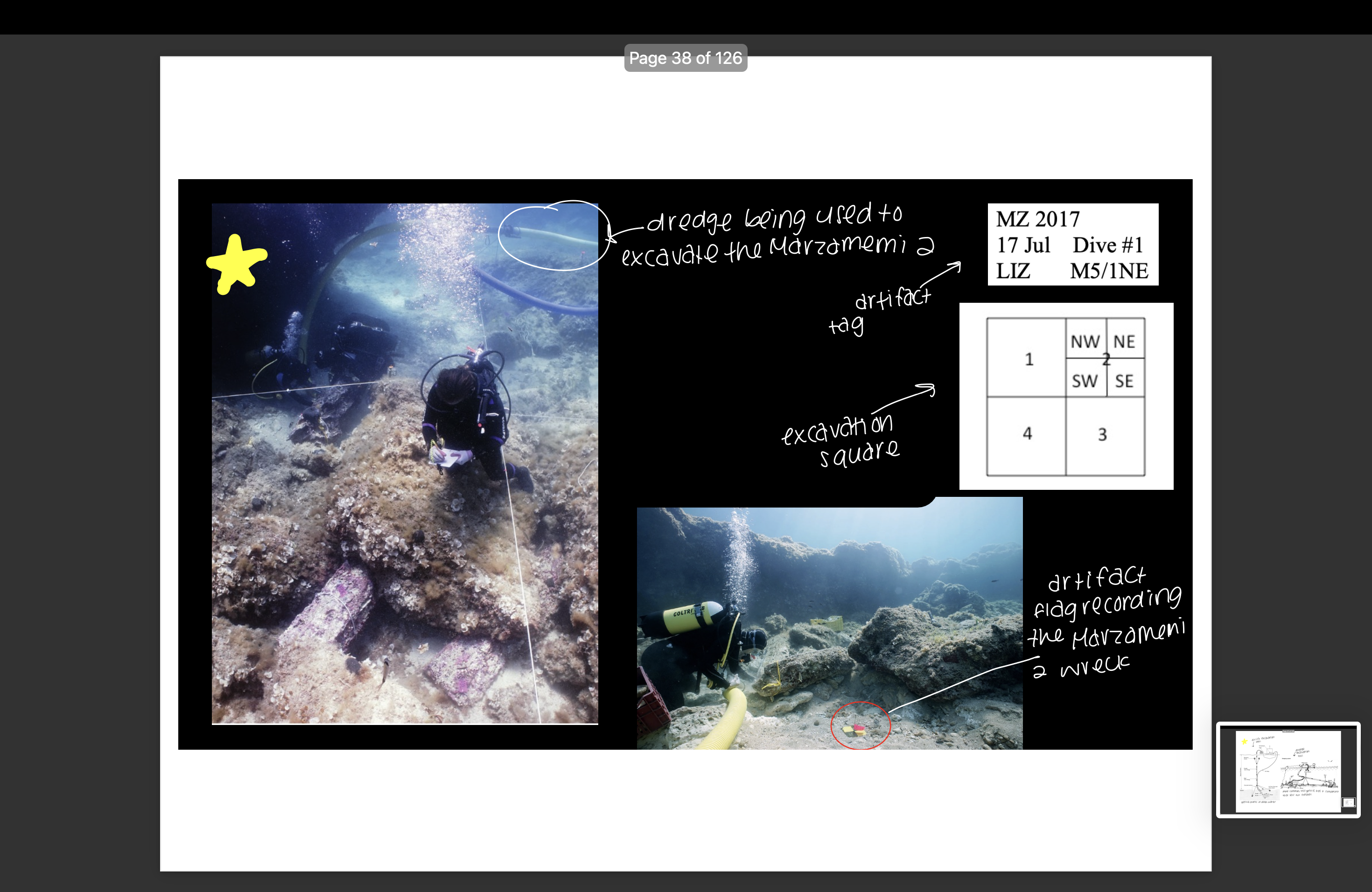Image resolution: width=1372 pixels, height=892 pixels.
Task: Click the left underwater photo of the diver
Action: tap(404, 461)
